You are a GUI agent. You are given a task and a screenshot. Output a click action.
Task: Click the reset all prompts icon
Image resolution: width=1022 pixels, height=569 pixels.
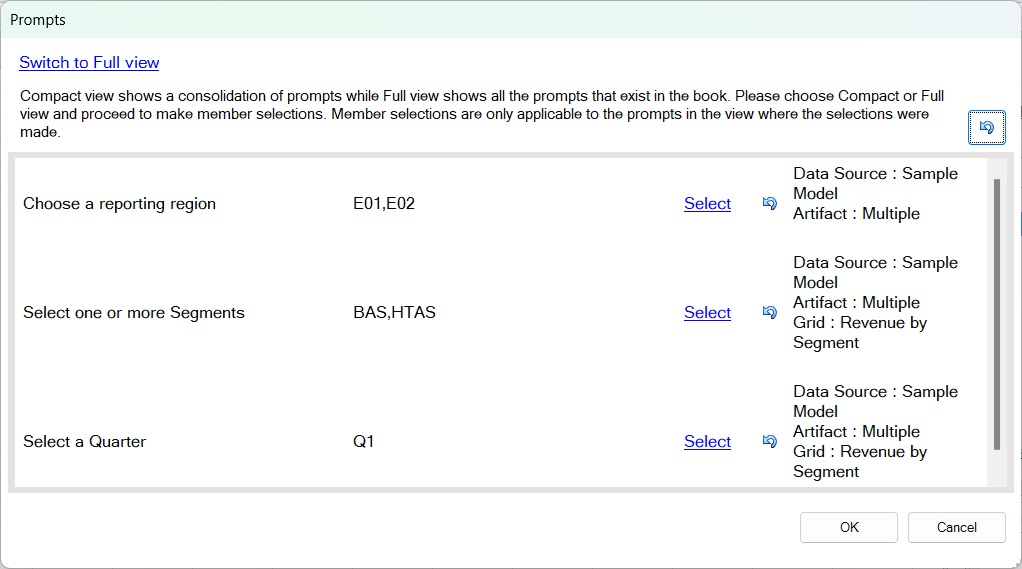click(x=987, y=127)
